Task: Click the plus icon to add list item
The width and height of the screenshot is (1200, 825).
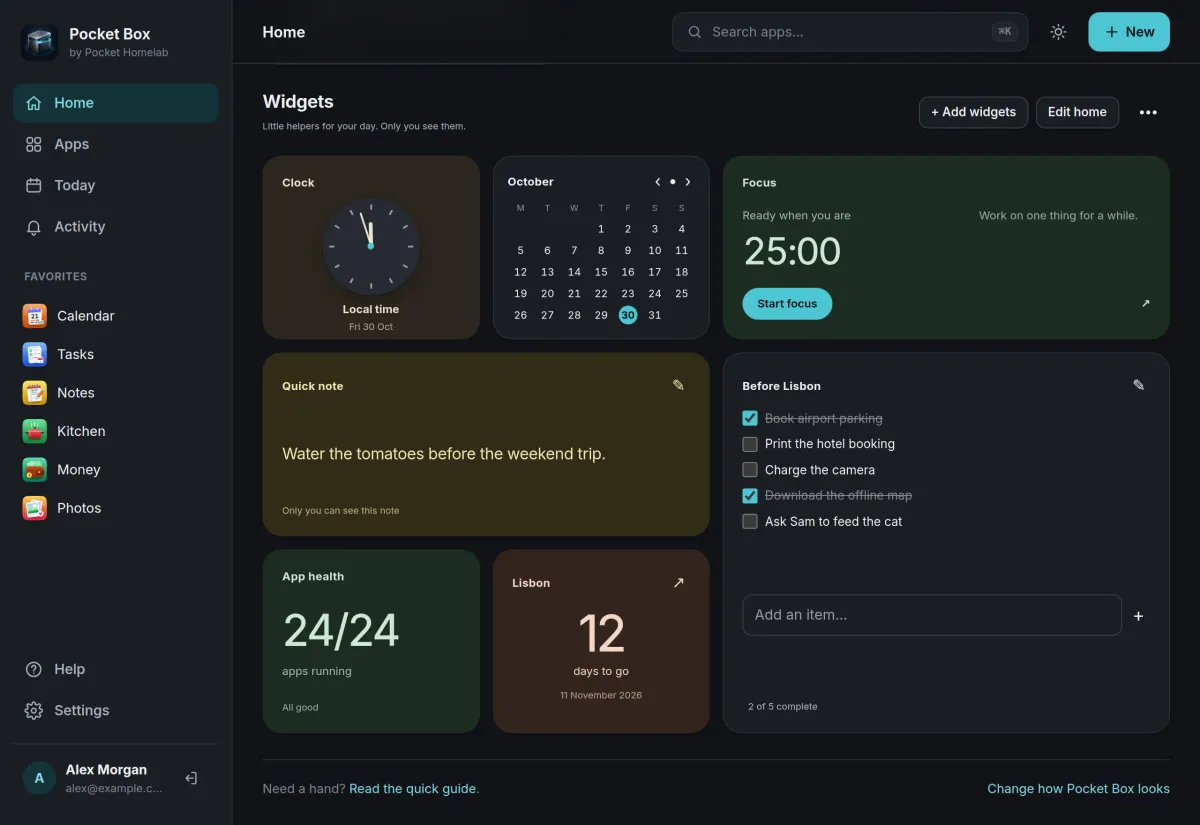Action: tap(1138, 616)
